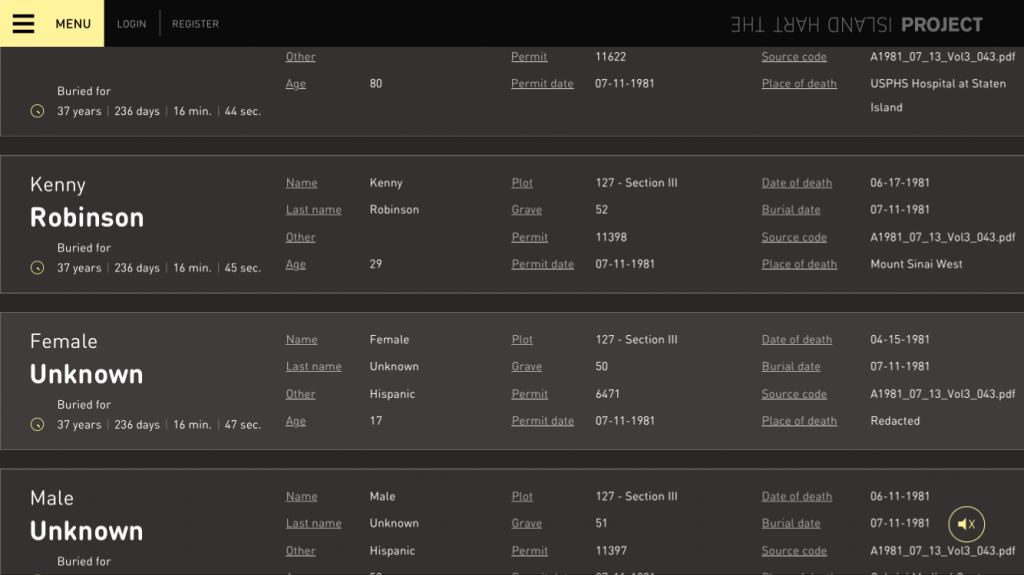
Task: Click Date of death label for Kenny Robinson
Action: [796, 183]
